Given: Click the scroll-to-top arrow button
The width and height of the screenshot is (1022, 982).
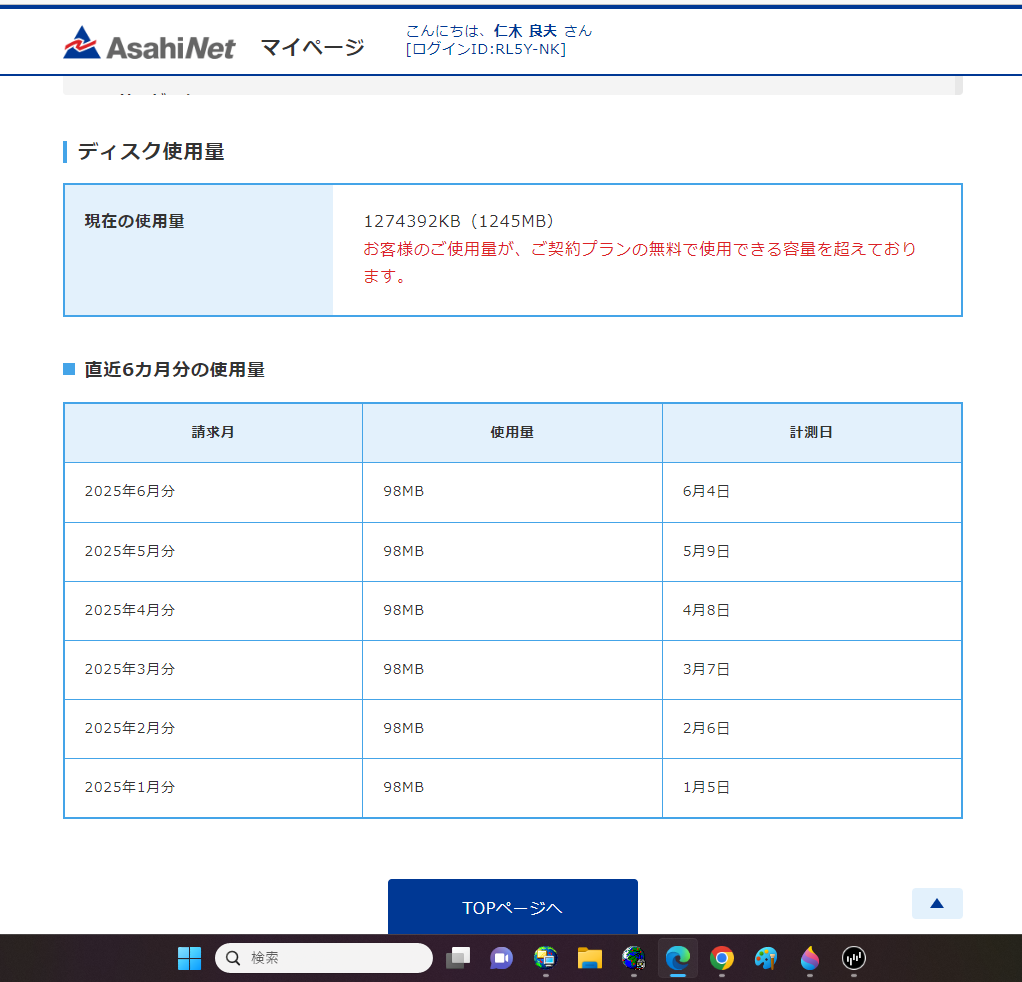Looking at the screenshot, I should click(x=936, y=903).
